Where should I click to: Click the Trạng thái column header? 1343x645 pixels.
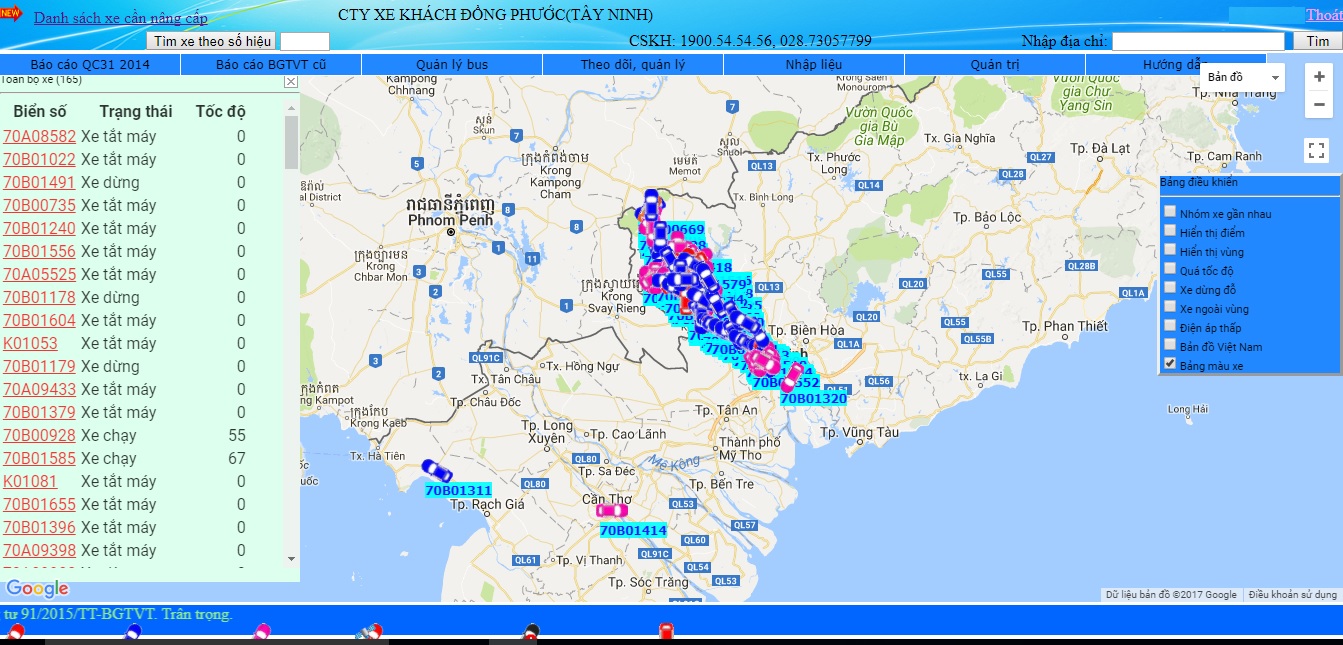click(x=136, y=111)
